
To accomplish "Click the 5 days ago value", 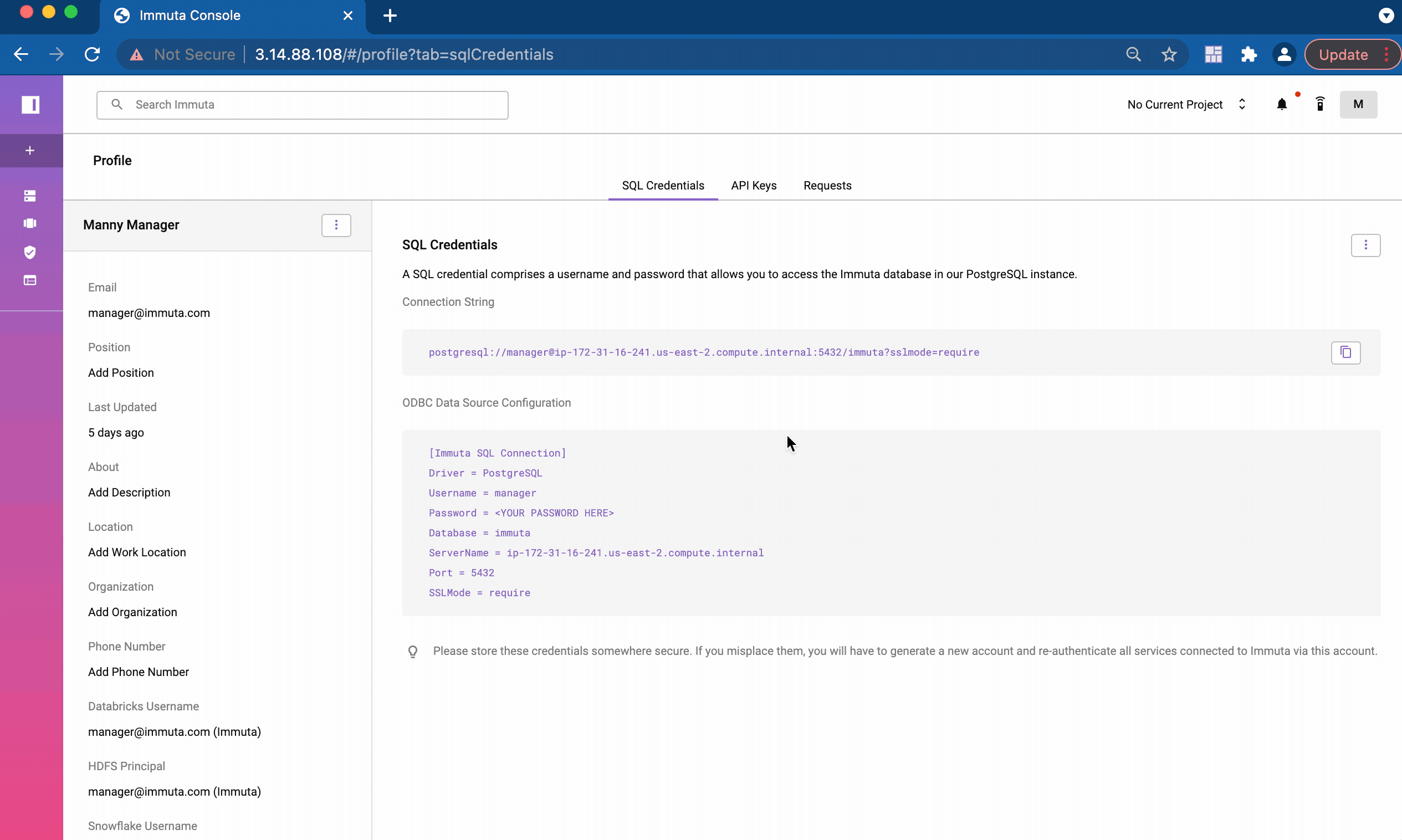I will pos(116,432).
